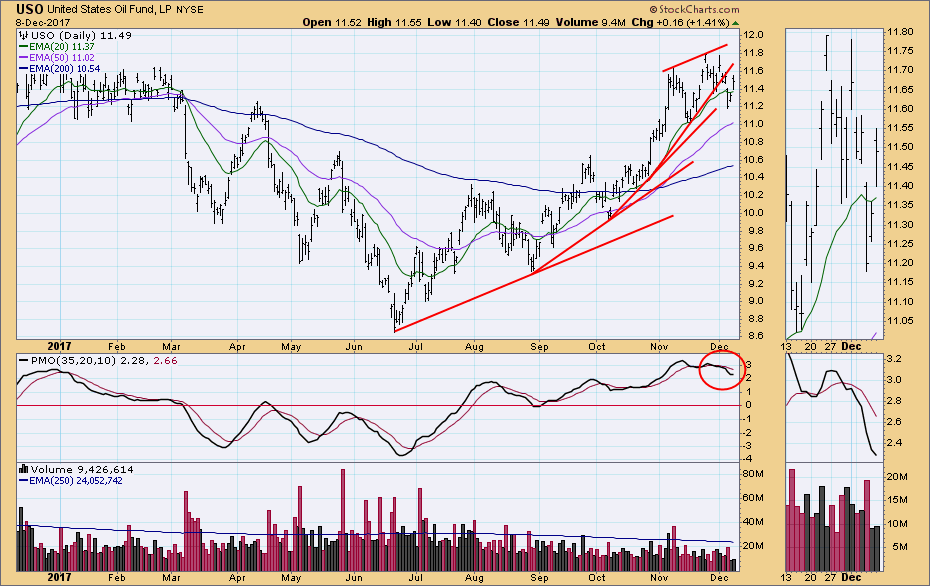930x586 pixels.
Task: Select the Close value 11.49 in the header
Action: (536, 23)
